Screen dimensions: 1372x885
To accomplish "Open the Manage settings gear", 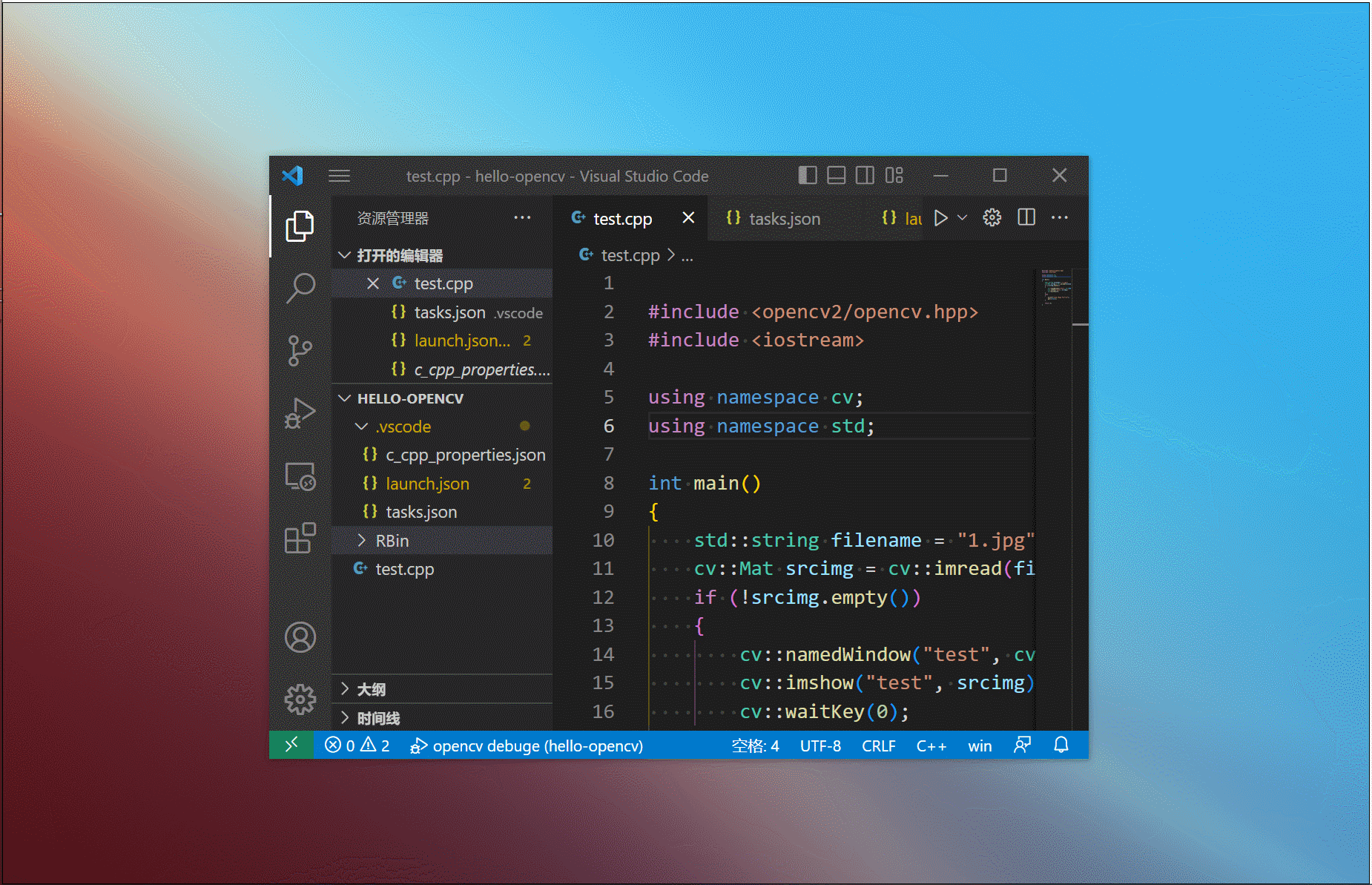I will [300, 698].
